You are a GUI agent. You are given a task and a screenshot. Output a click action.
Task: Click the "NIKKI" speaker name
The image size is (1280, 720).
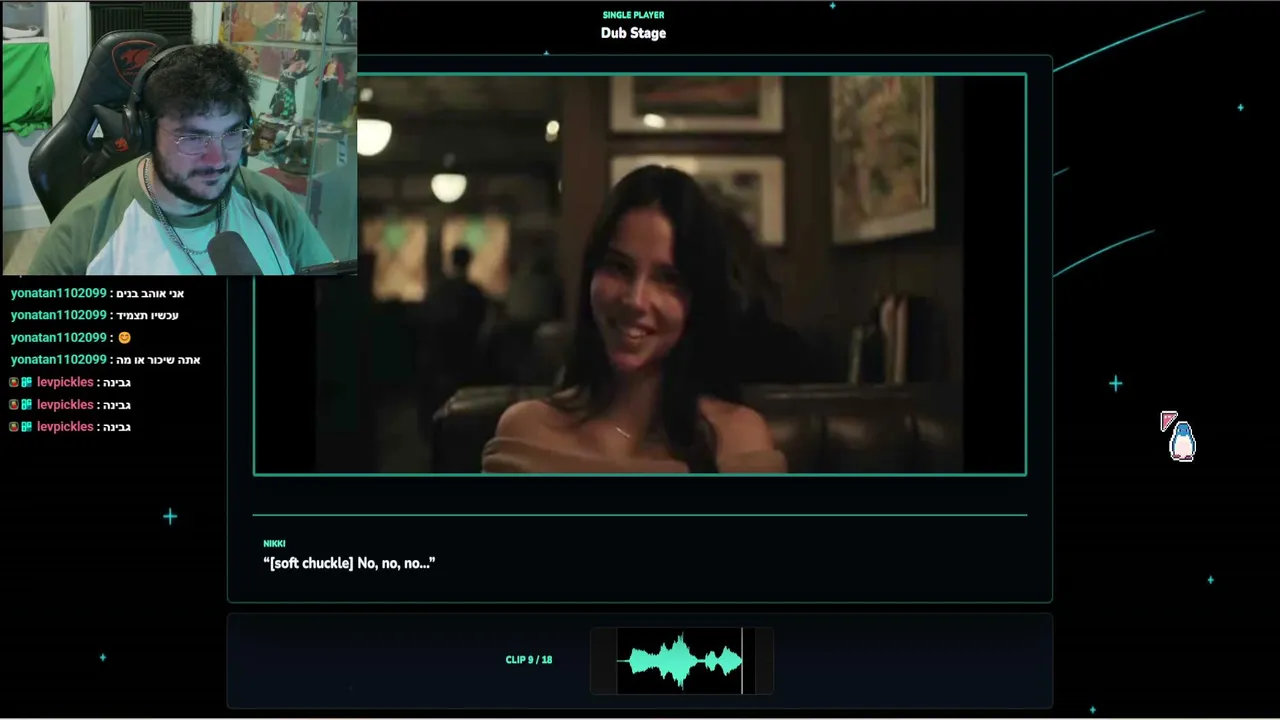pyautogui.click(x=274, y=544)
